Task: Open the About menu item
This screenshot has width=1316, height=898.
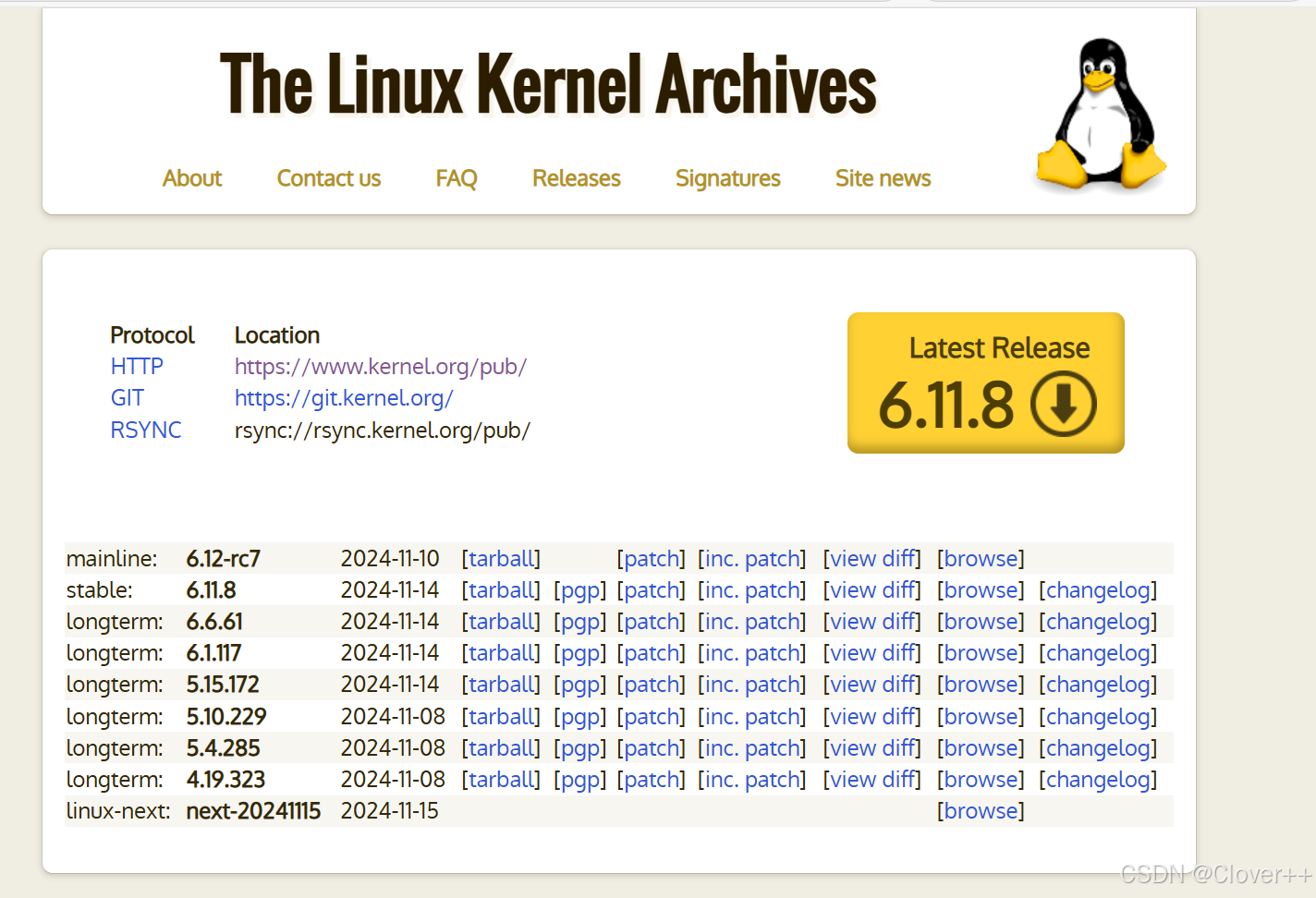Action: pos(192,178)
